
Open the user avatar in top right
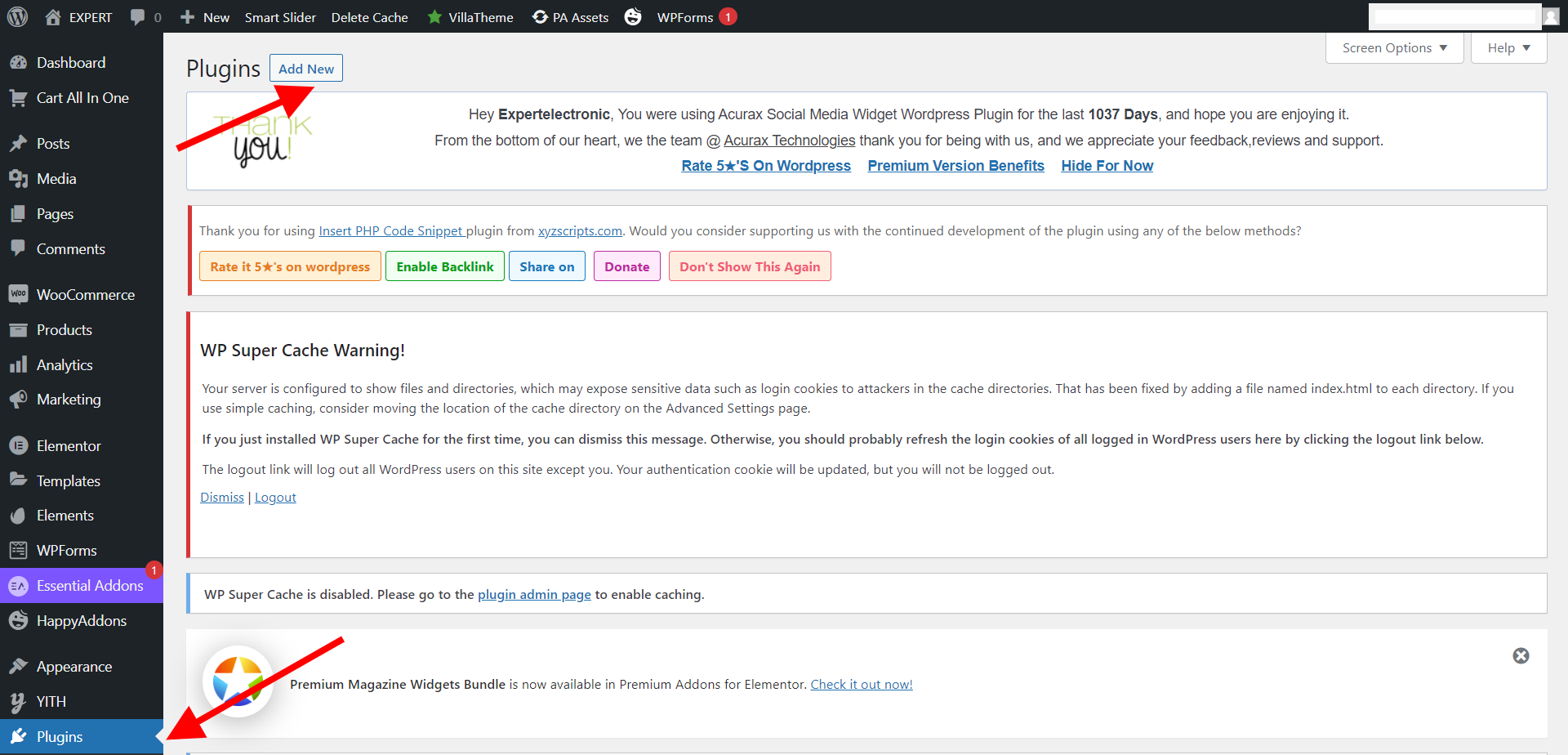pos(1550,16)
